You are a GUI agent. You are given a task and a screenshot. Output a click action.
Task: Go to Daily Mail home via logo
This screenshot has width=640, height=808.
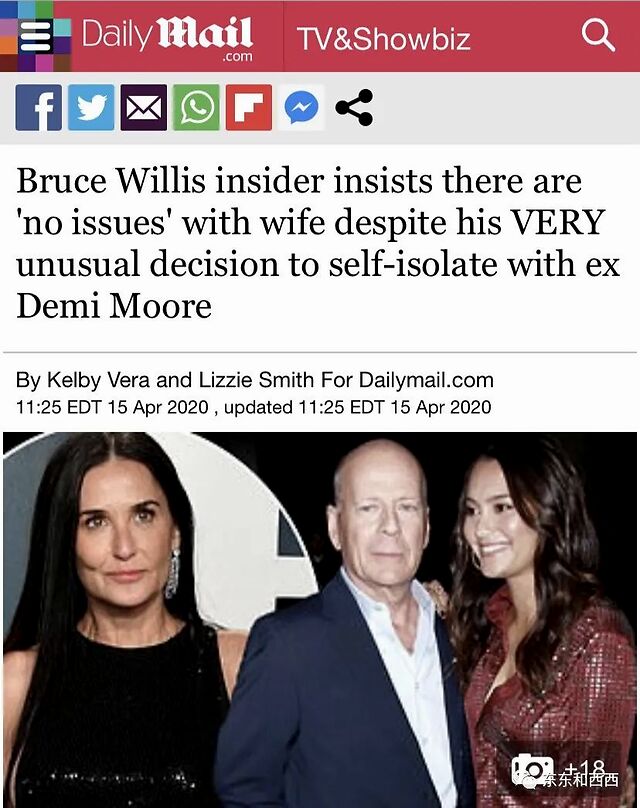[167, 38]
